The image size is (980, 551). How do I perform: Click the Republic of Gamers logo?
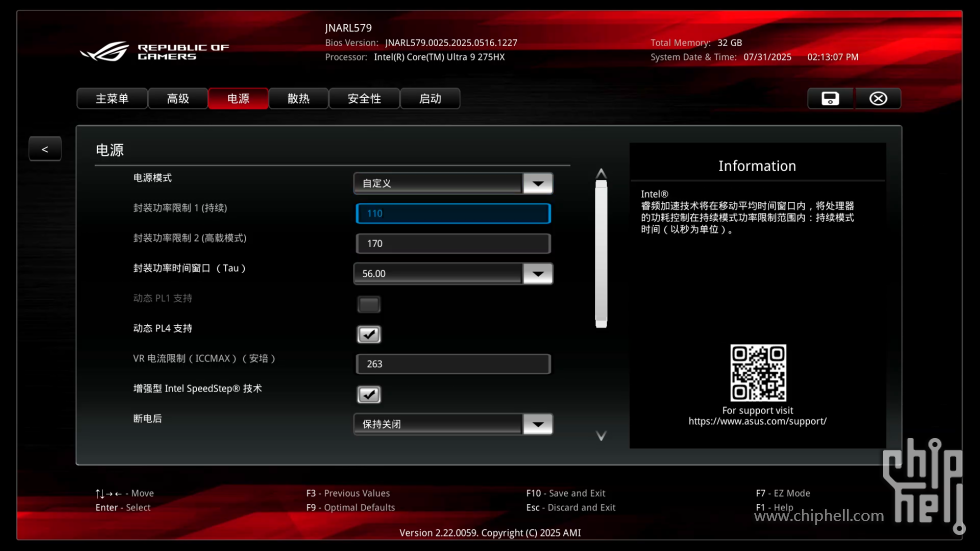[154, 51]
